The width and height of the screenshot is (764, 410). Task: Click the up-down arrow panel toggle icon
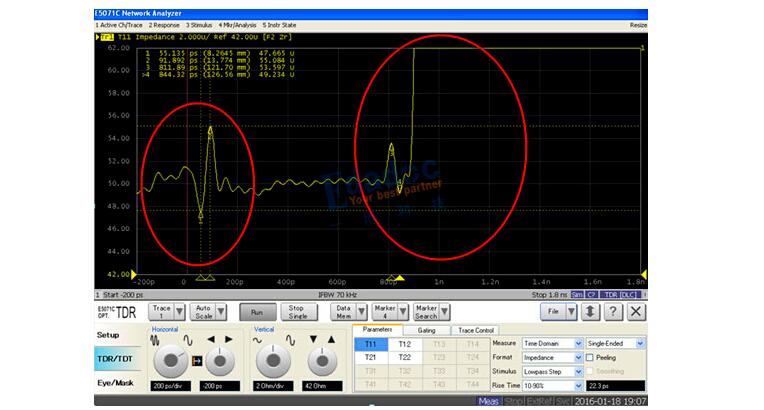pos(592,312)
